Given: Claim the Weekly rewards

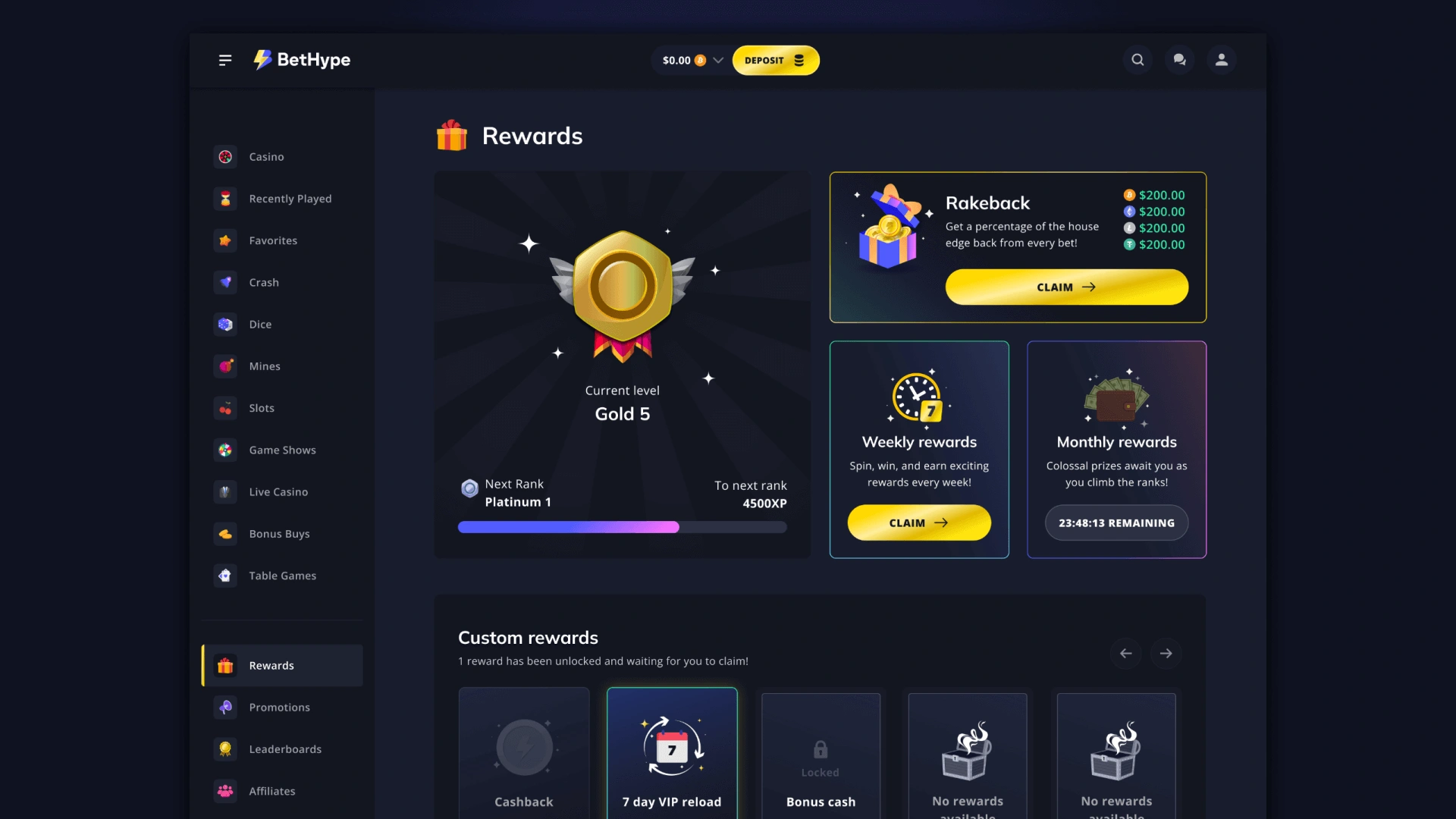Looking at the screenshot, I should pos(919,522).
